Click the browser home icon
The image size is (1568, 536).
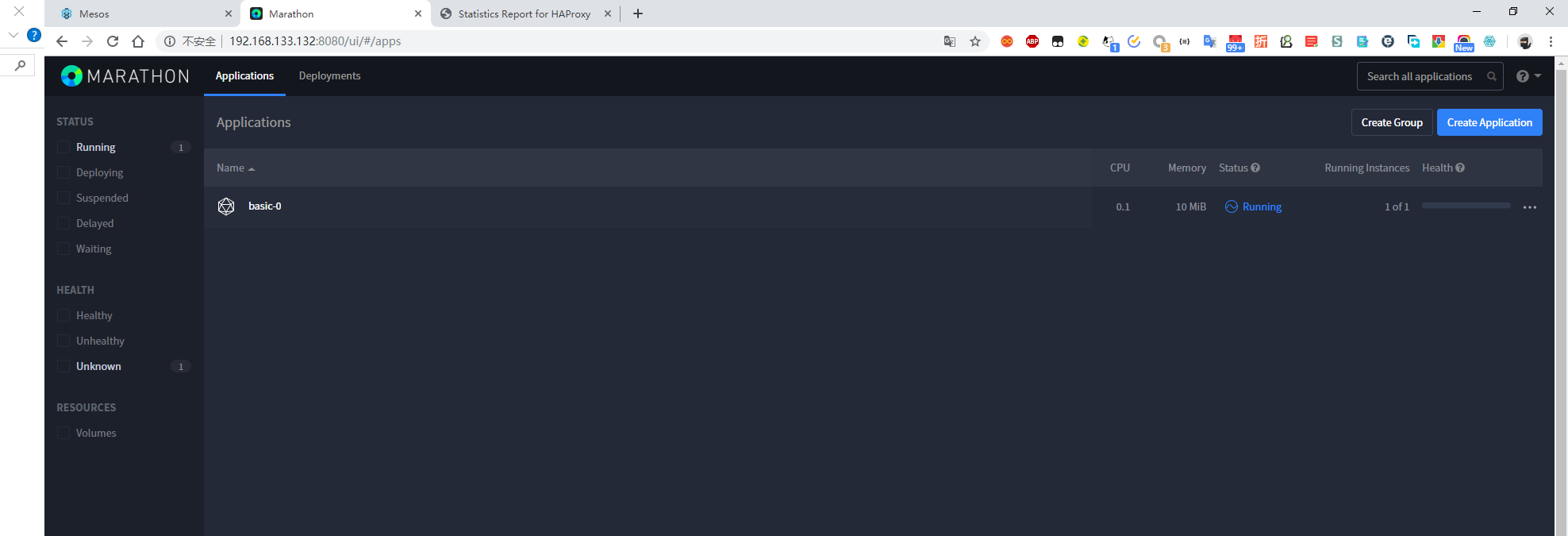(x=138, y=41)
